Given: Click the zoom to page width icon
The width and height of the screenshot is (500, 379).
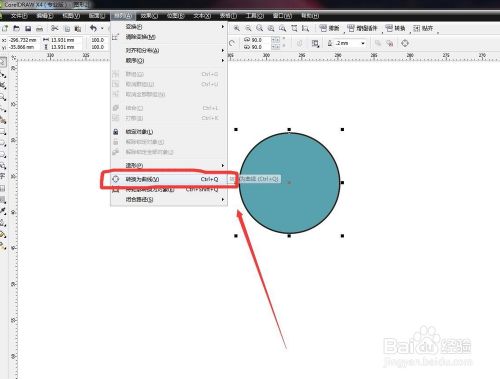Looking at the screenshot, I should pyautogui.click(x=305, y=29).
